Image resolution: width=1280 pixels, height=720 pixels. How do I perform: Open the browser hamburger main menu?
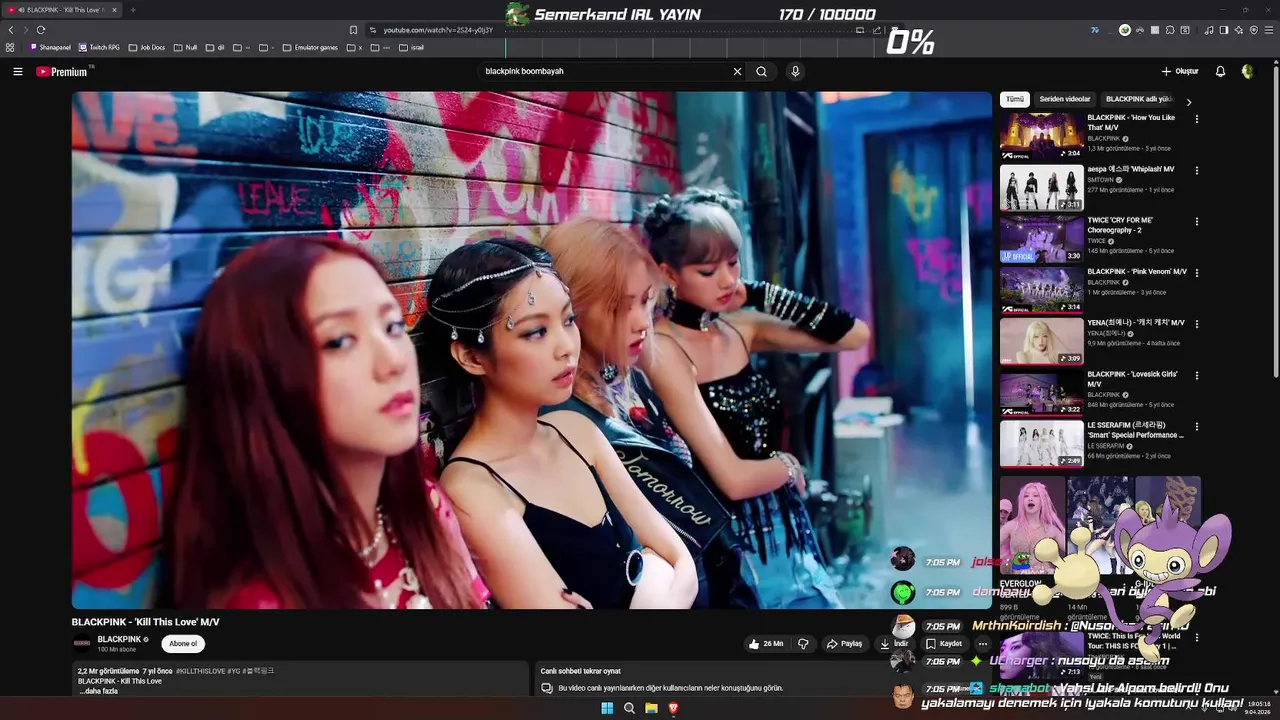point(1269,30)
